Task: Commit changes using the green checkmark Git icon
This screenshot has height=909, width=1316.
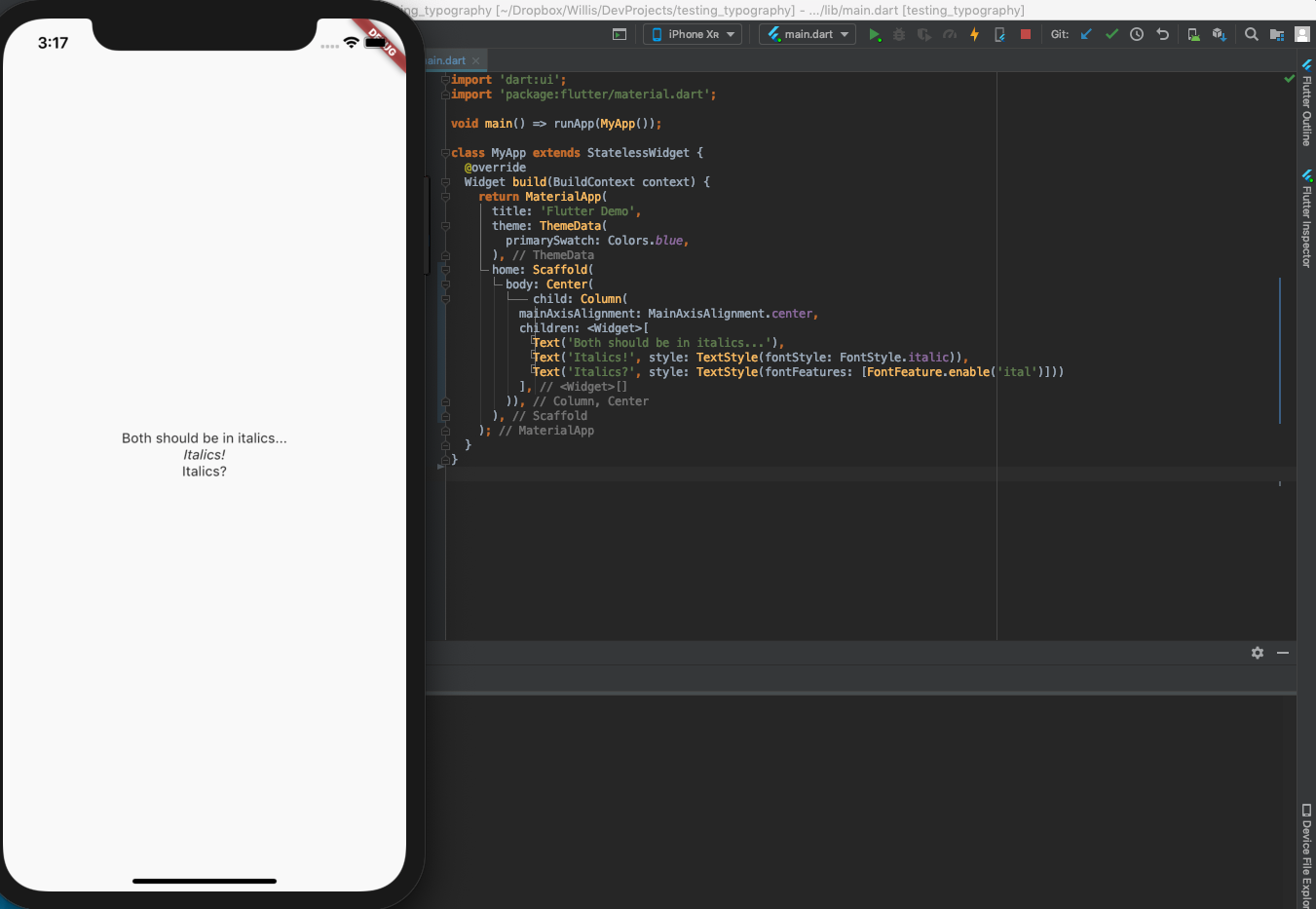Action: tap(1111, 34)
